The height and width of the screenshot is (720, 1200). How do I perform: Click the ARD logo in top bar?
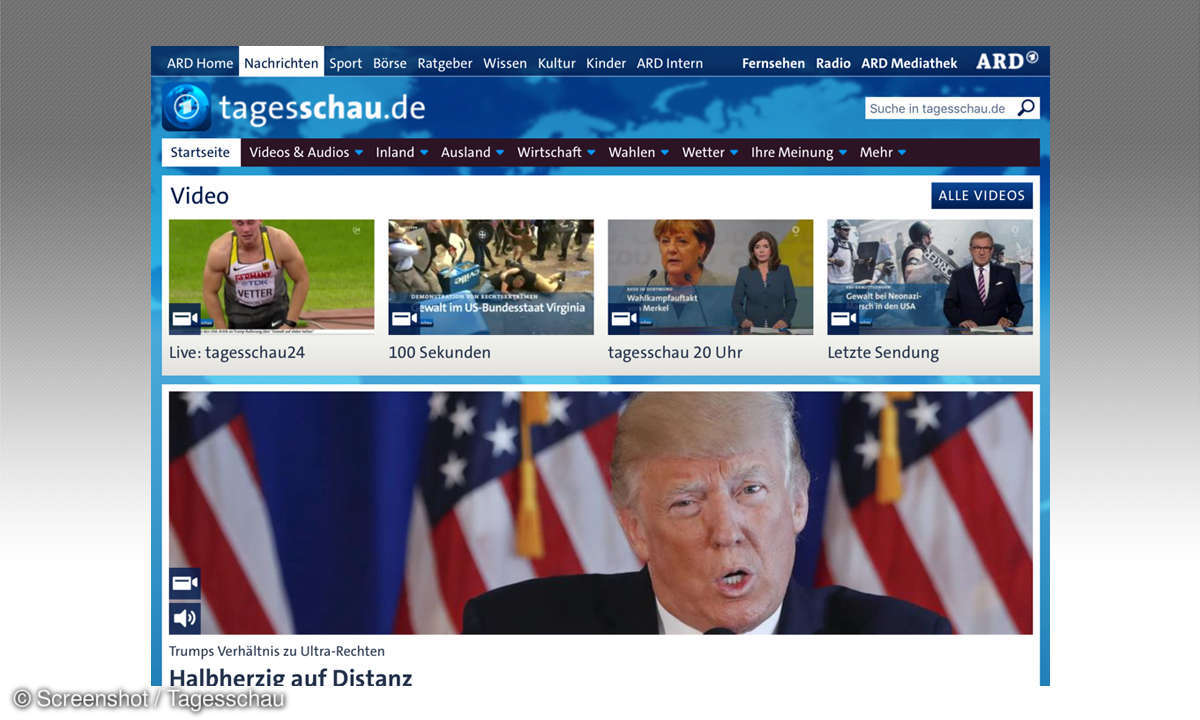(x=1007, y=61)
